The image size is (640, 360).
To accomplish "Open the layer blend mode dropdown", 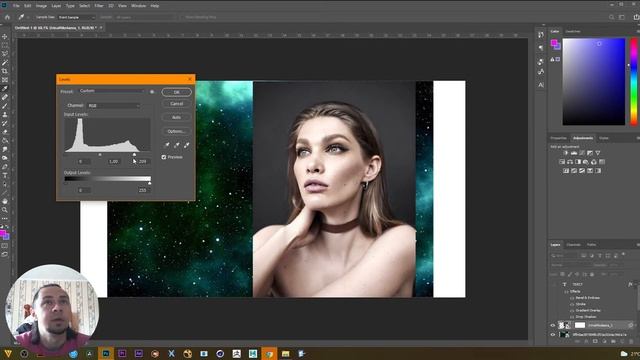I will pos(569,265).
